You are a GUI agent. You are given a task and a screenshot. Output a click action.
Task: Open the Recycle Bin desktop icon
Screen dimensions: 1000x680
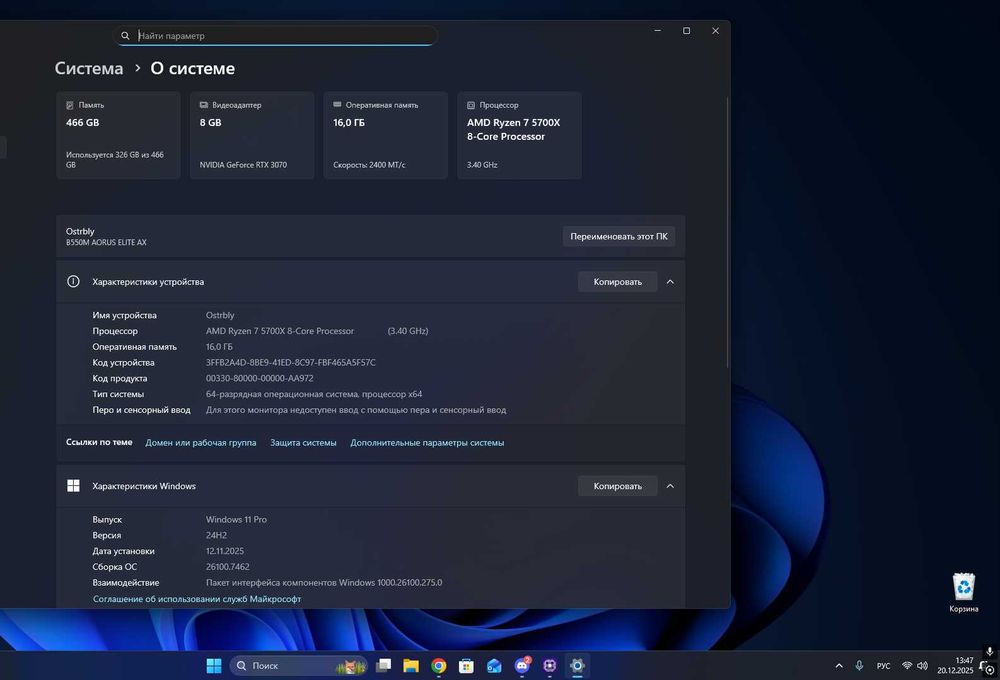[964, 592]
